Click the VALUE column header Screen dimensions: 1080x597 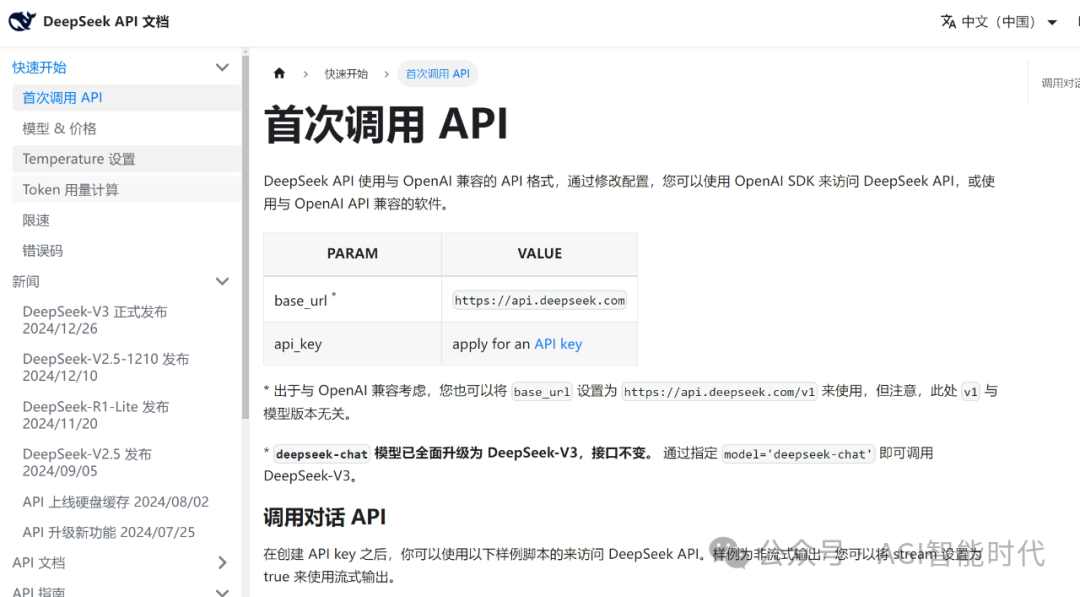click(x=539, y=253)
